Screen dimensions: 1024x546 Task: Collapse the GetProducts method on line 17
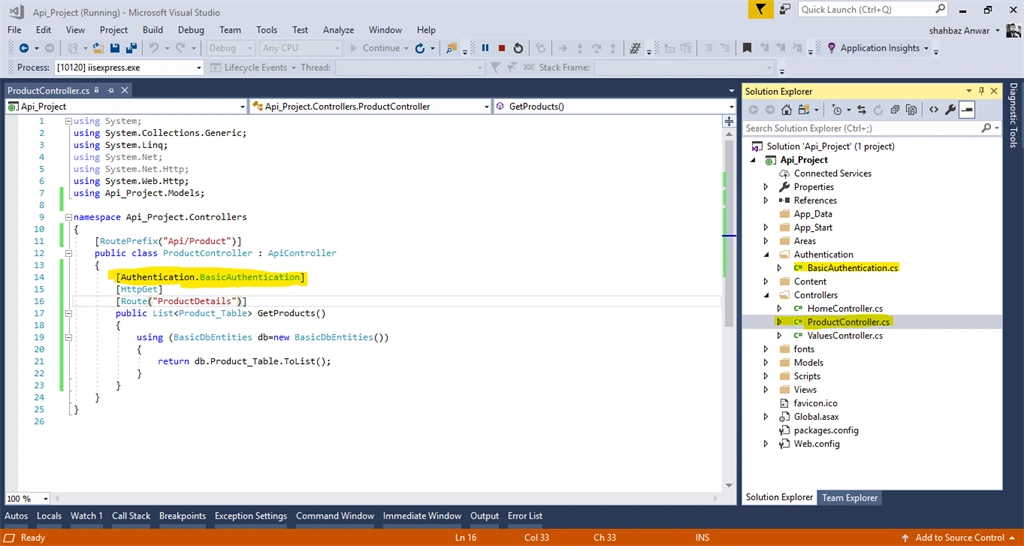[68, 313]
